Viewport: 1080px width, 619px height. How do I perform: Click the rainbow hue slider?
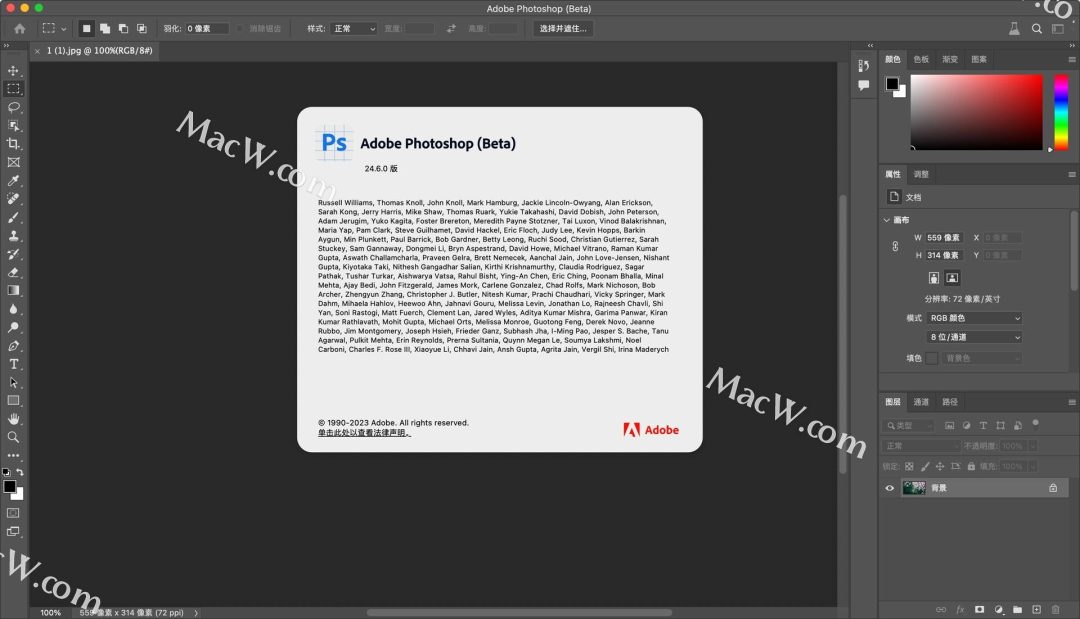tap(1061, 112)
